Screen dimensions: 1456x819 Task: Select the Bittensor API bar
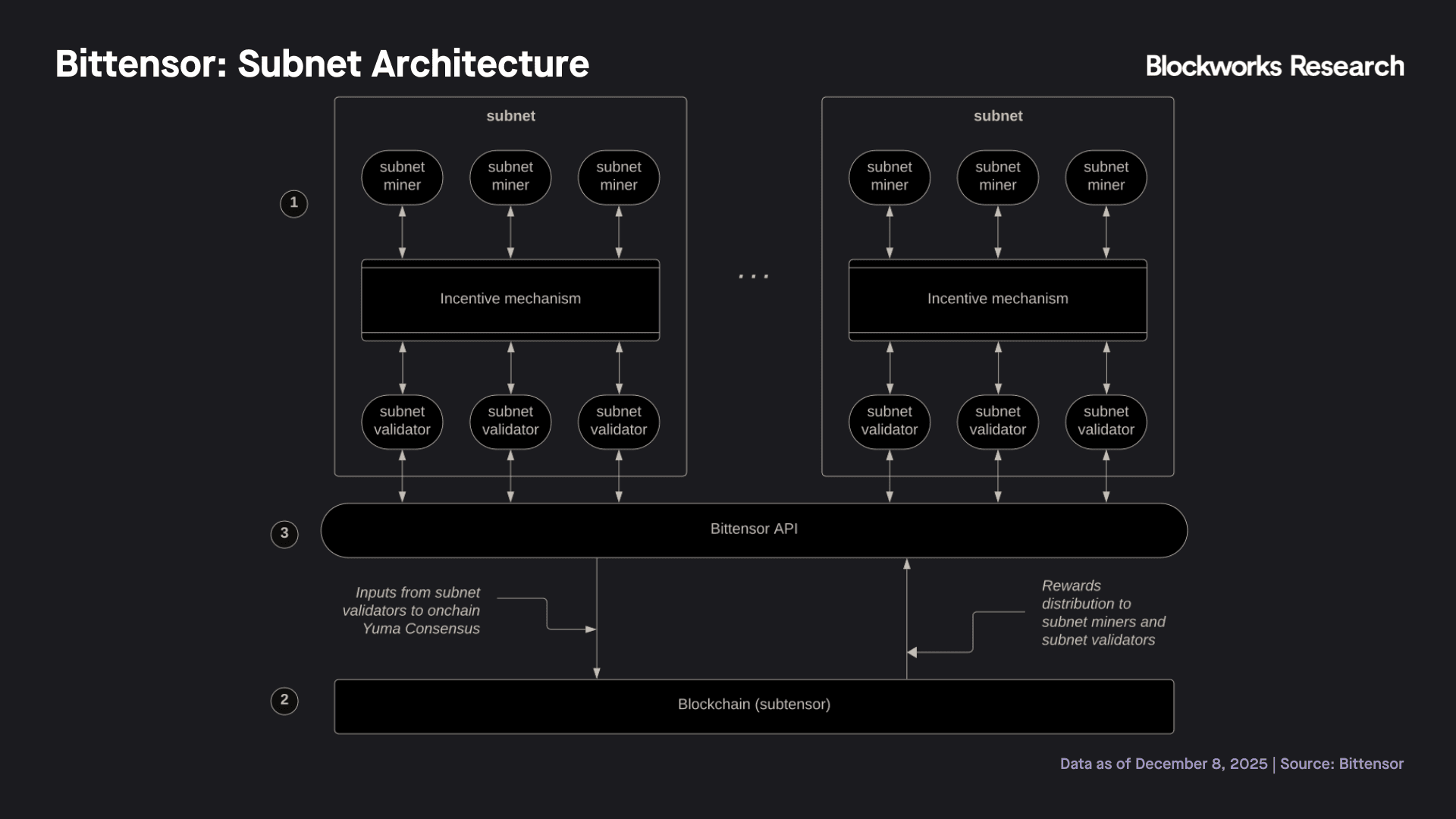coord(754,530)
